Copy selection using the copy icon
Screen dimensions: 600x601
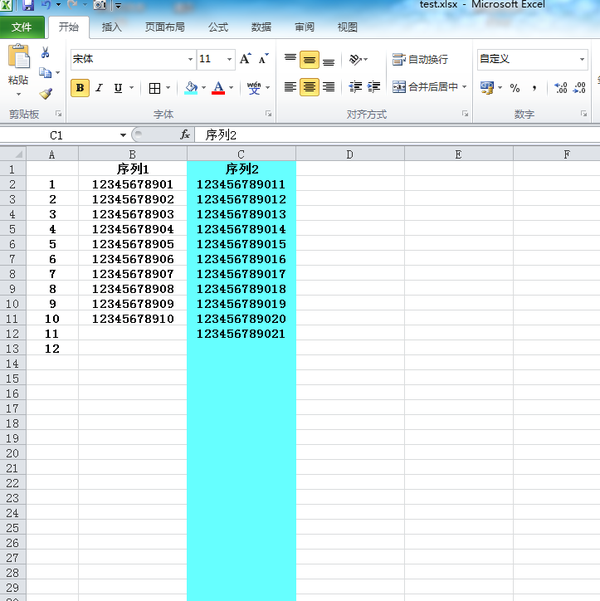[45, 72]
